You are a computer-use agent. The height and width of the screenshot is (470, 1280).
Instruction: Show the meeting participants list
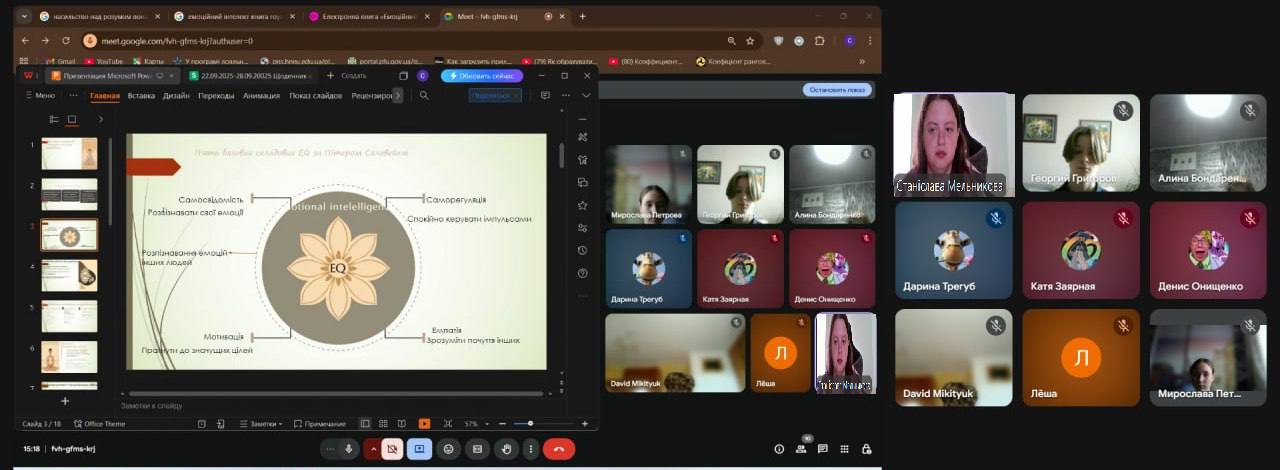[x=801, y=449]
